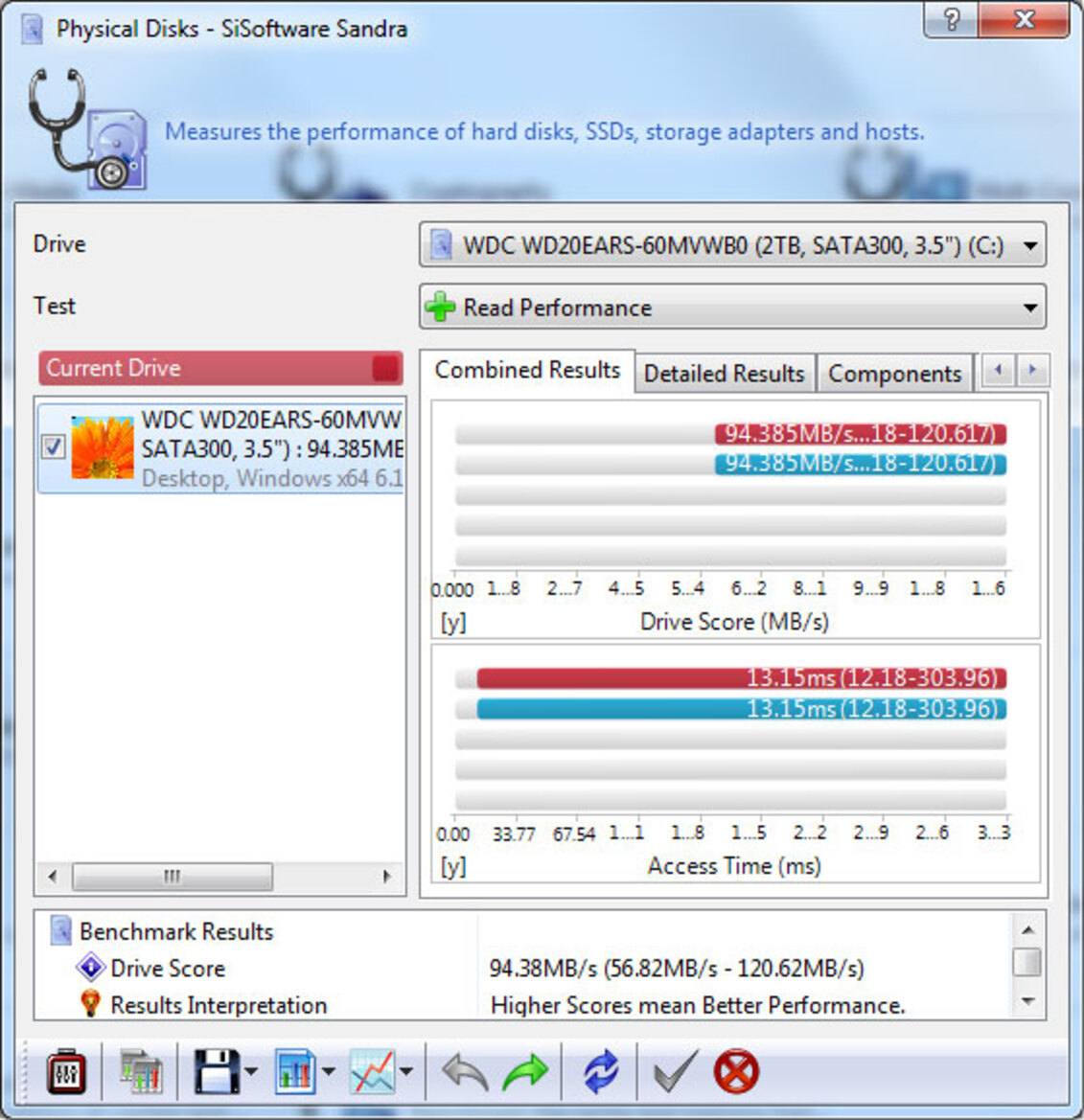Viewport: 1084px width, 1120px height.
Task: Open the Drive selection dropdown
Action: [x=732, y=245]
